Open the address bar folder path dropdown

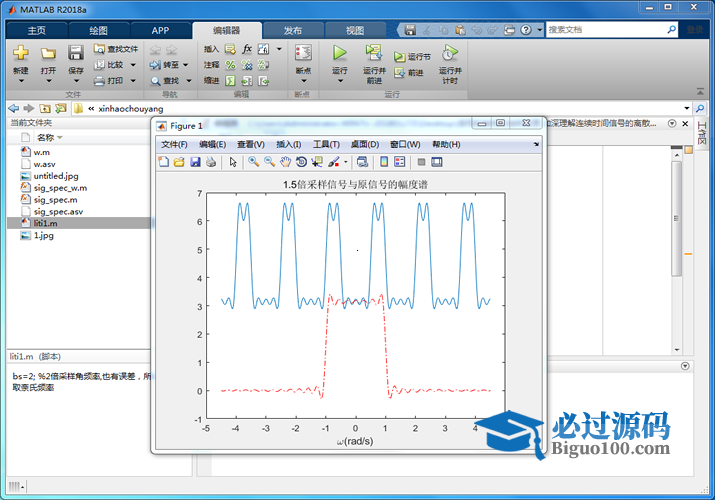coord(686,108)
